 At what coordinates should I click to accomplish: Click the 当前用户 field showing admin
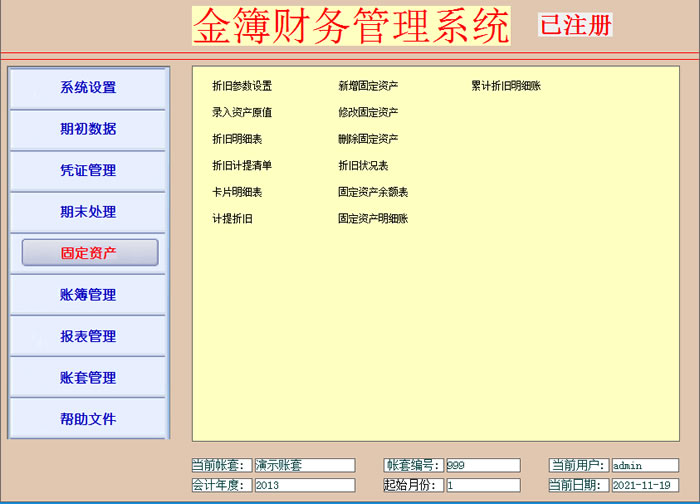646,465
